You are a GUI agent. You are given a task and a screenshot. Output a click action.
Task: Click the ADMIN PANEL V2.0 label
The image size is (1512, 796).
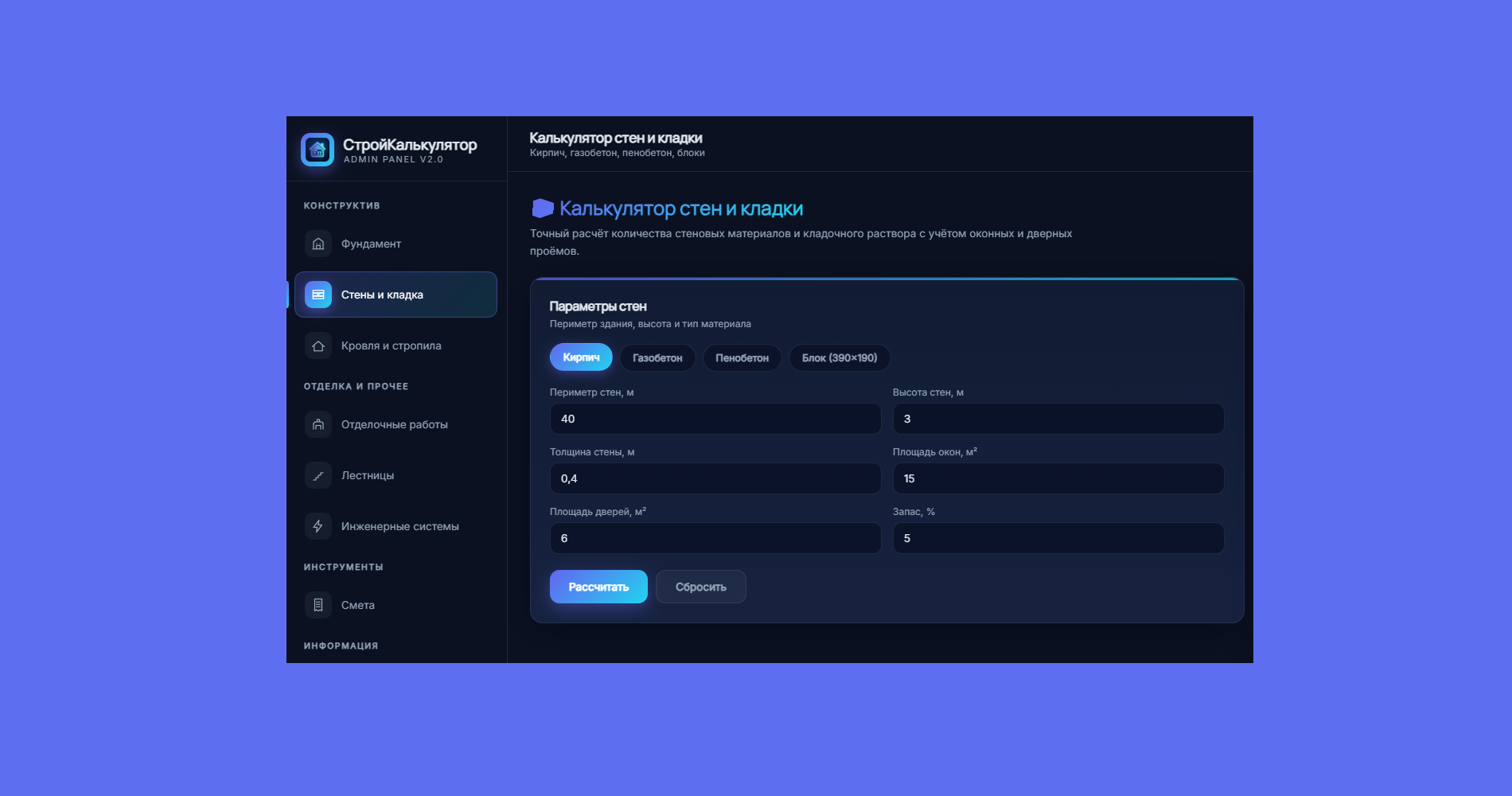[x=393, y=160]
